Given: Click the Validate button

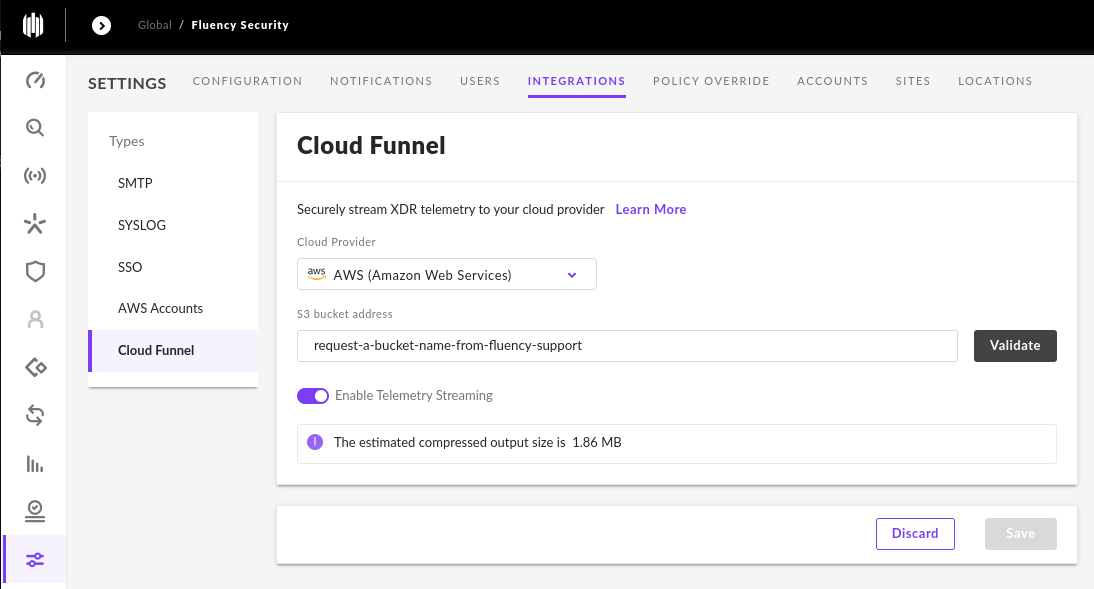Looking at the screenshot, I should coord(1015,346).
